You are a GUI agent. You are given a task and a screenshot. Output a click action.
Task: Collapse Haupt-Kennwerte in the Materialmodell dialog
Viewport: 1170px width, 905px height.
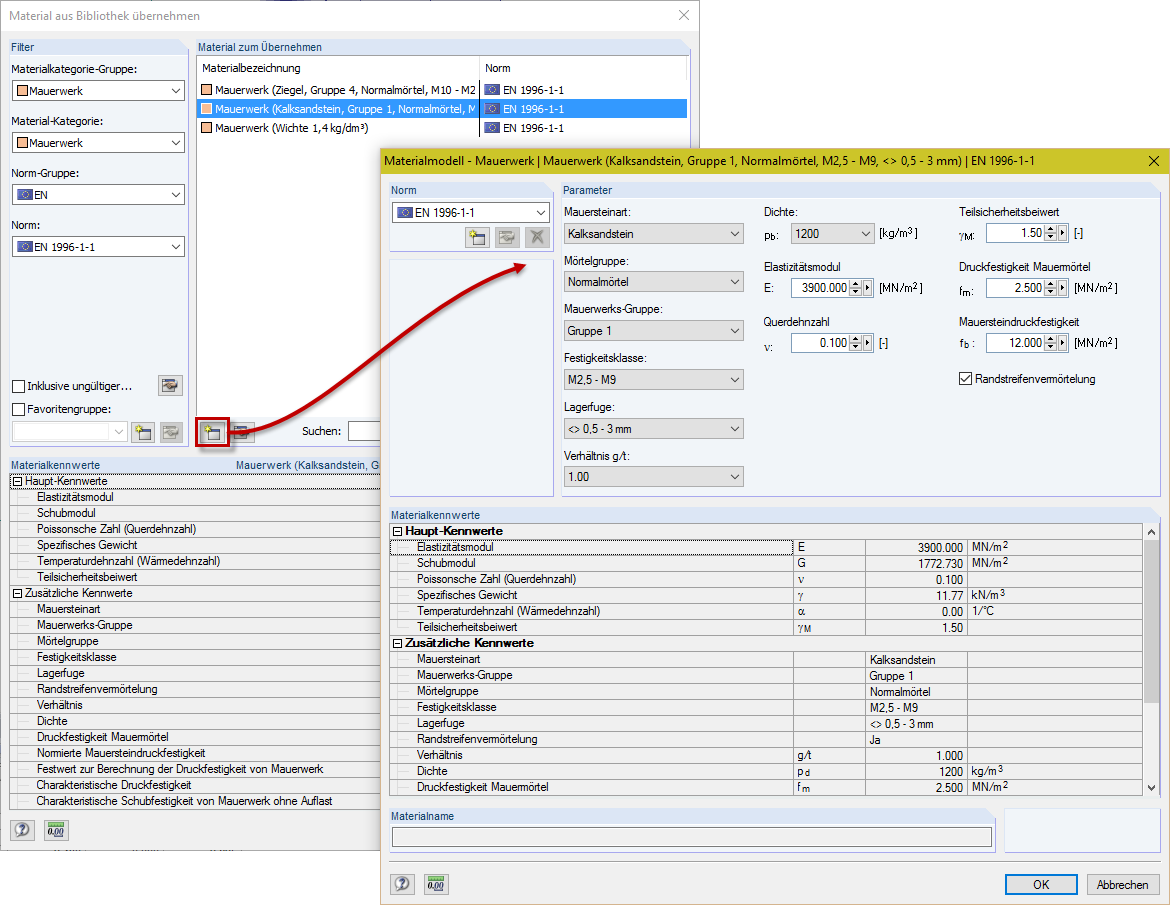pos(398,531)
